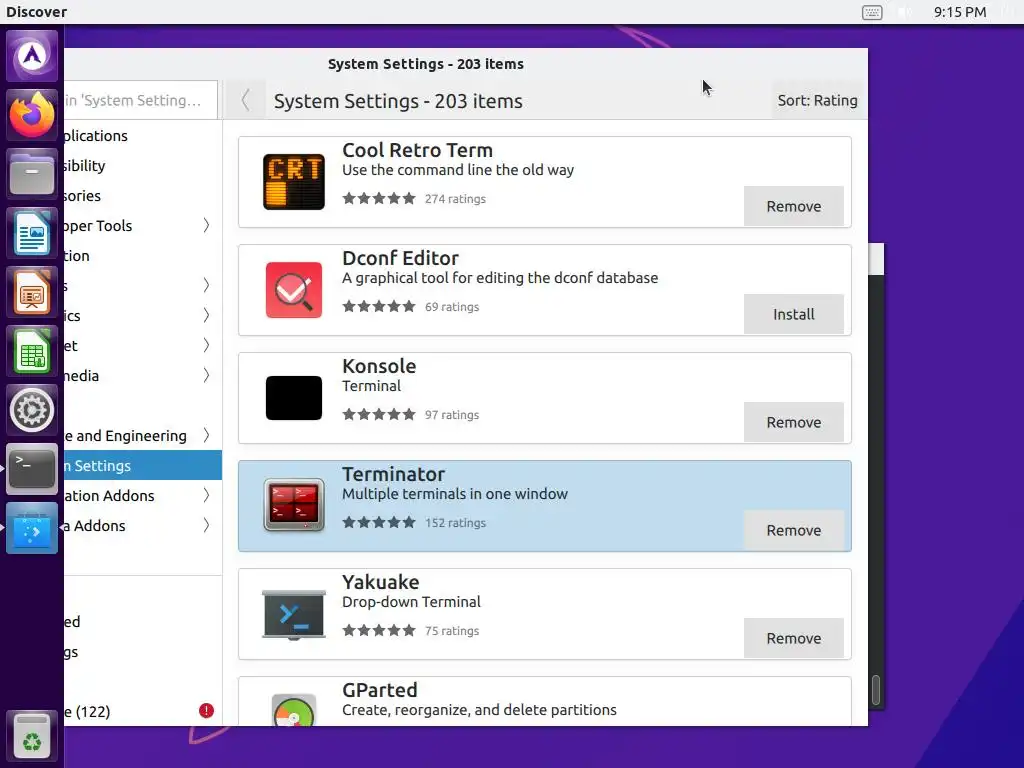This screenshot has width=1024, height=768.
Task: Open the Settings section in sidebar
Action: 142,652
